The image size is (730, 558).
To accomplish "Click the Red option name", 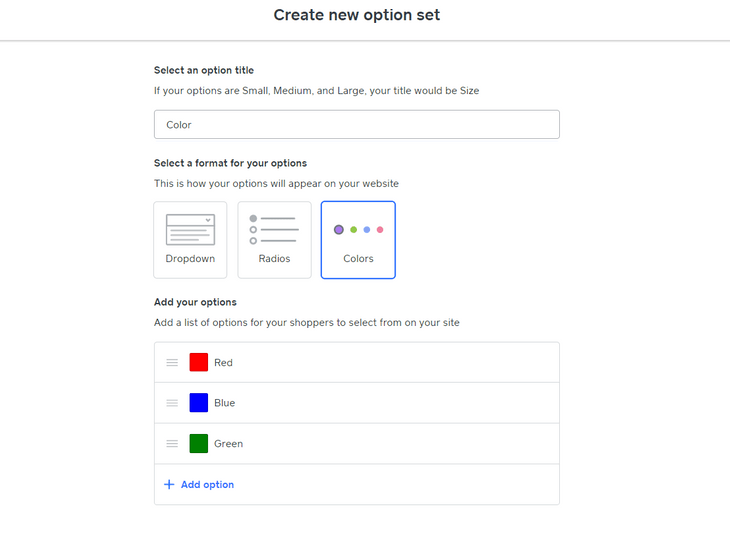I will click(x=223, y=363).
